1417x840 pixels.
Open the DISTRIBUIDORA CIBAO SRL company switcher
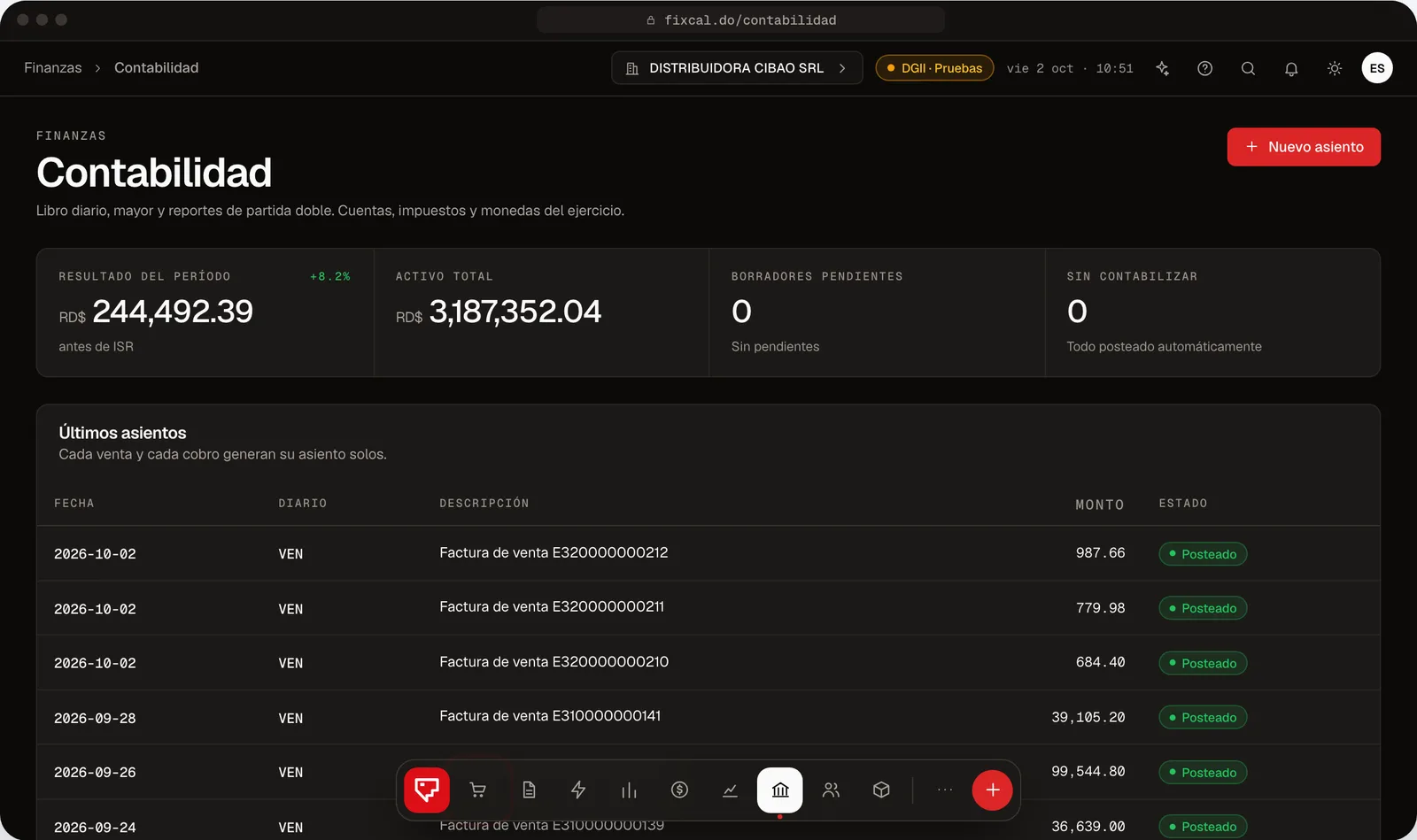pos(737,68)
